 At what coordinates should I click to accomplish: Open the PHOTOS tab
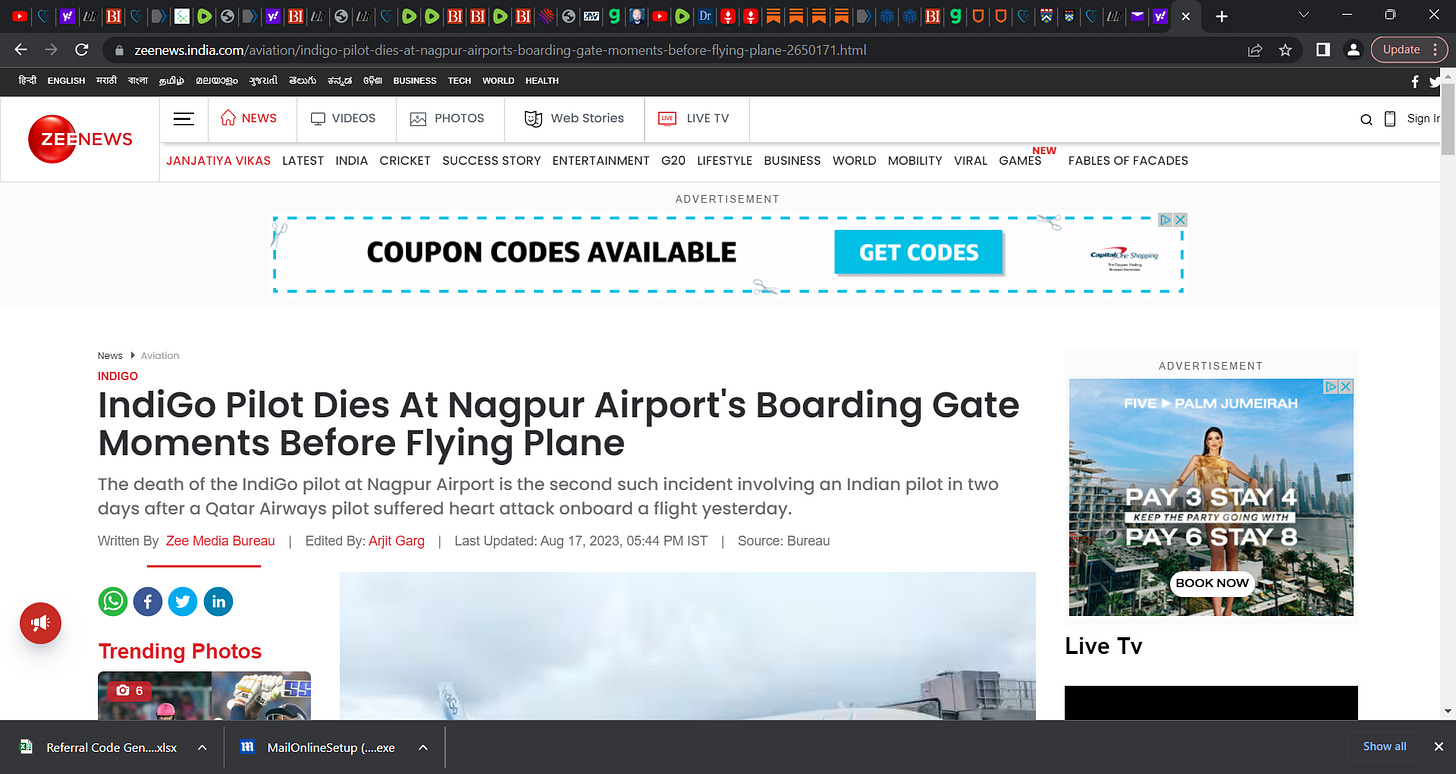pyautogui.click(x=447, y=118)
